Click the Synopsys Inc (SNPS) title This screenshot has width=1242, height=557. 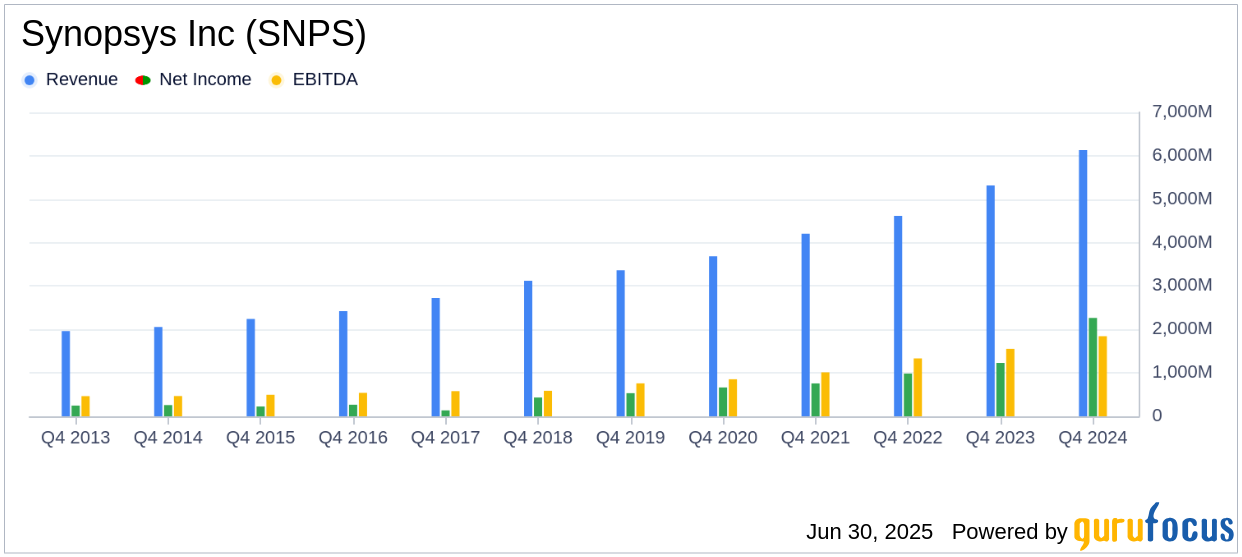pos(194,34)
